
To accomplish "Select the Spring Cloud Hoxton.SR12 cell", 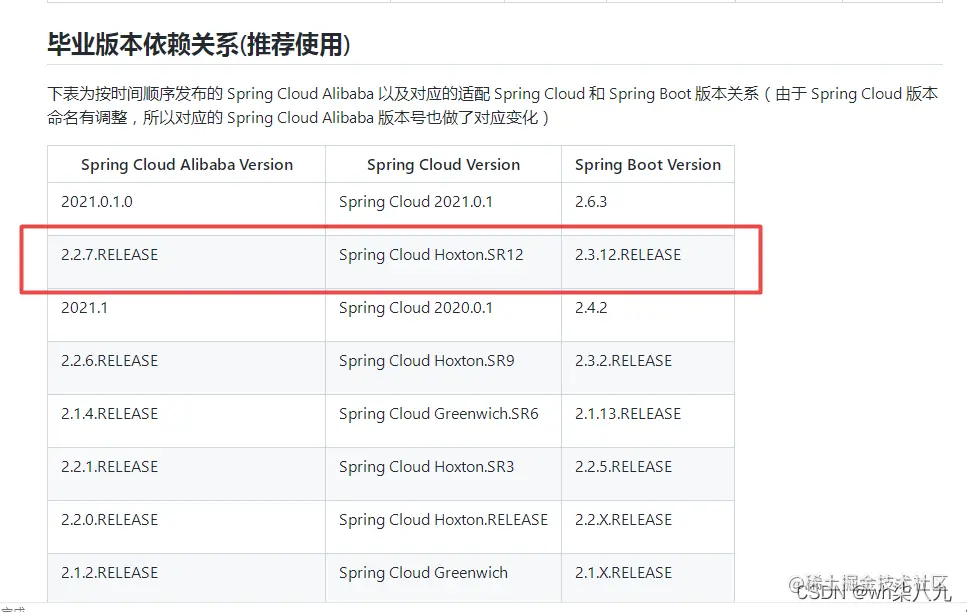I will tap(443, 262).
